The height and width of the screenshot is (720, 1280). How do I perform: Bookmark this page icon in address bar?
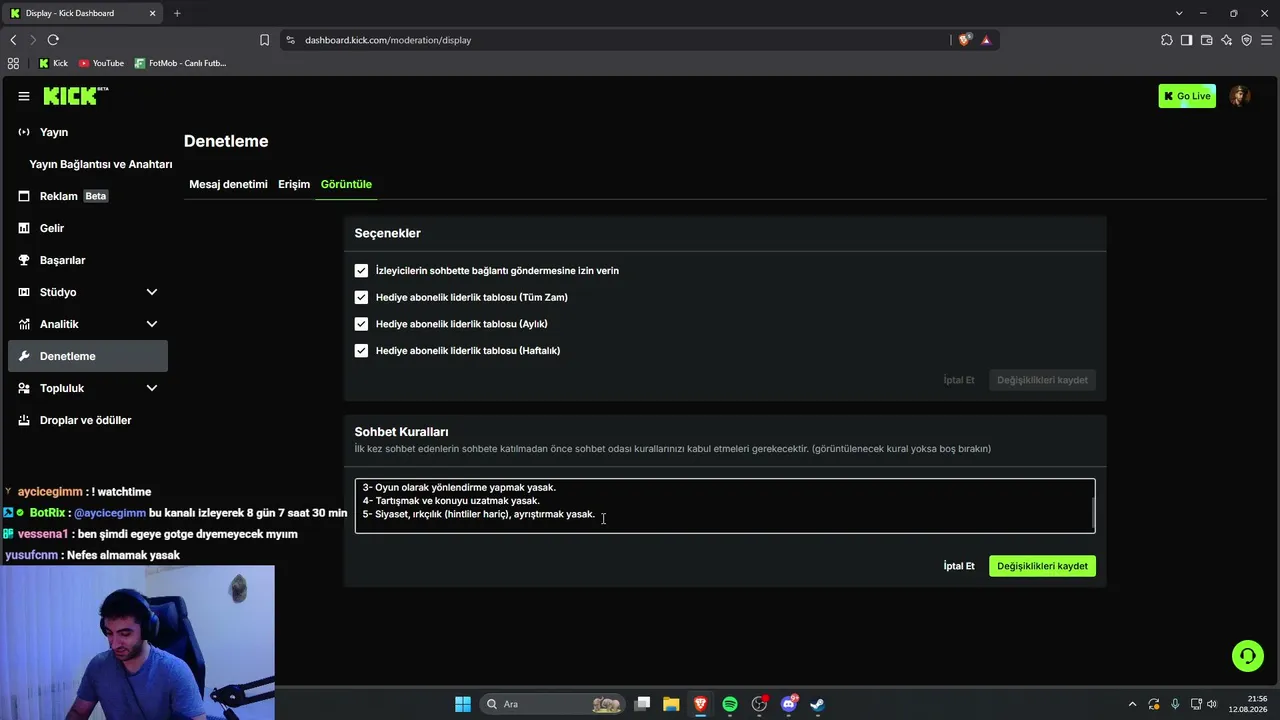pyautogui.click(x=264, y=40)
